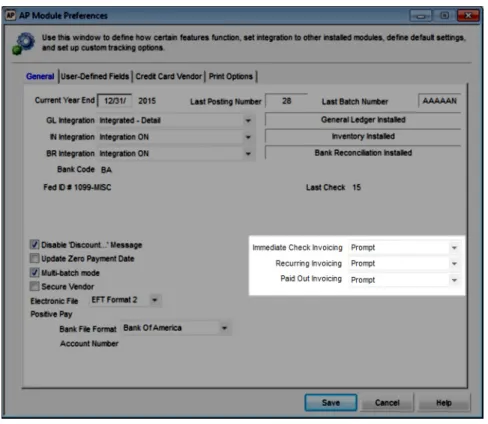
Task: Go to the Print Options tab
Action: (x=231, y=76)
